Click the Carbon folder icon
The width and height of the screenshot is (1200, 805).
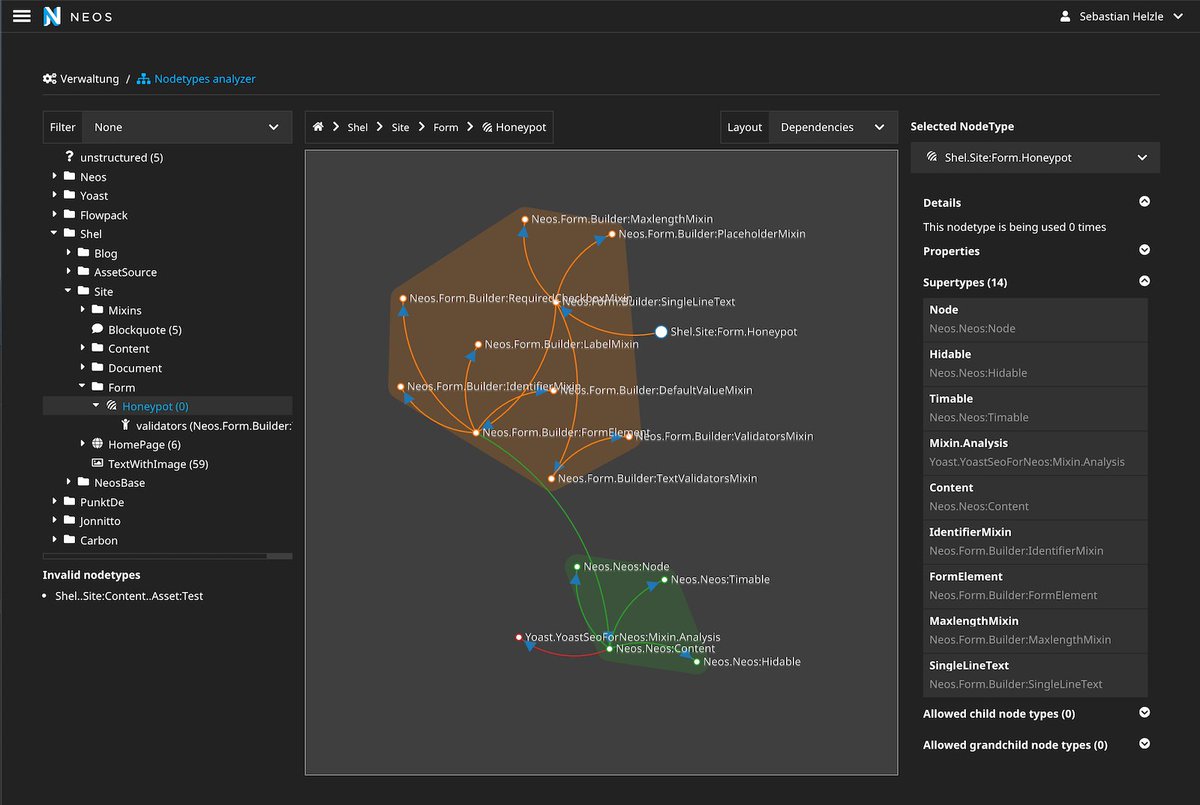click(69, 540)
